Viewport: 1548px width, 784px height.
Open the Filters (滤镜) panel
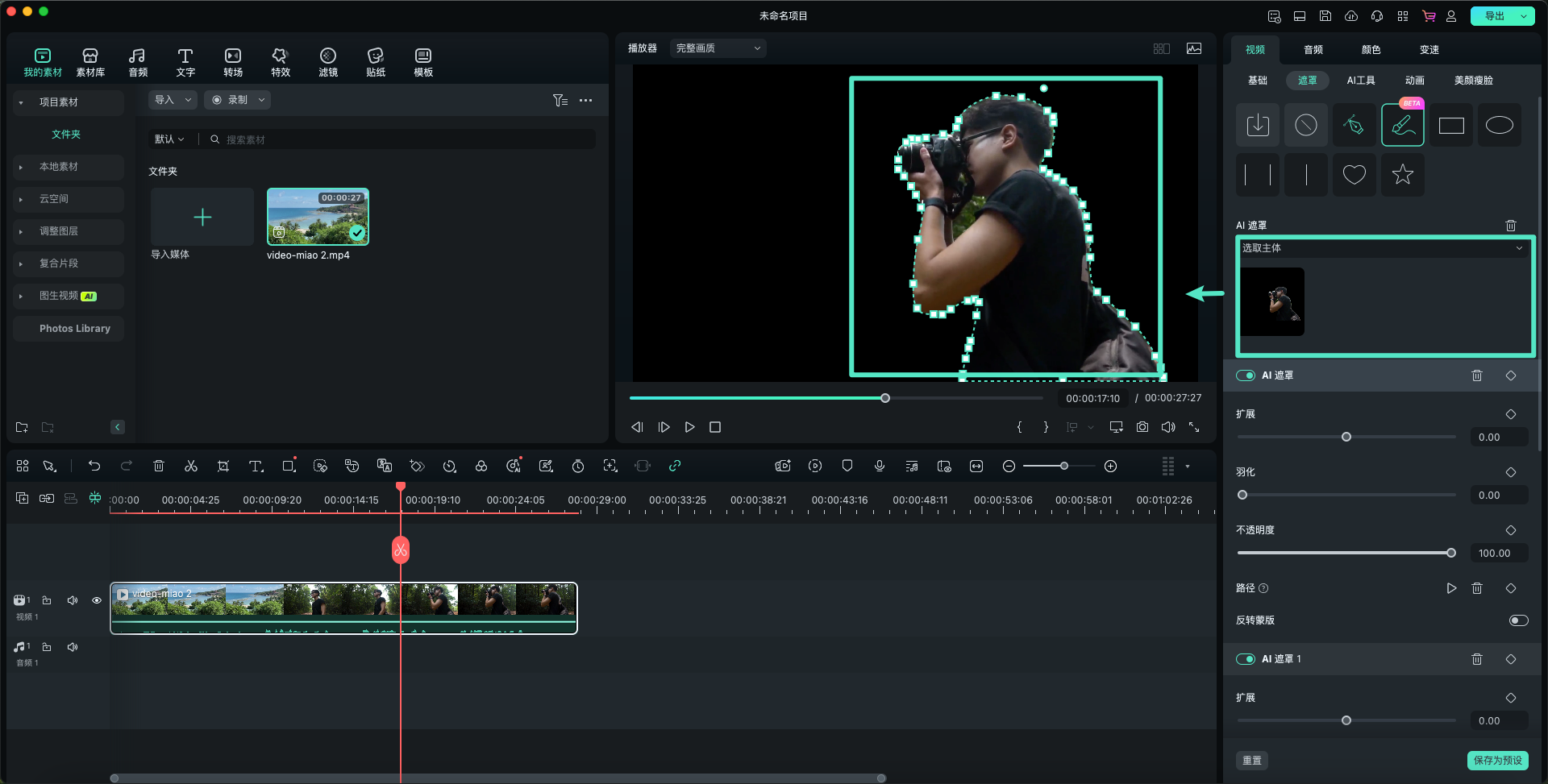click(x=328, y=62)
